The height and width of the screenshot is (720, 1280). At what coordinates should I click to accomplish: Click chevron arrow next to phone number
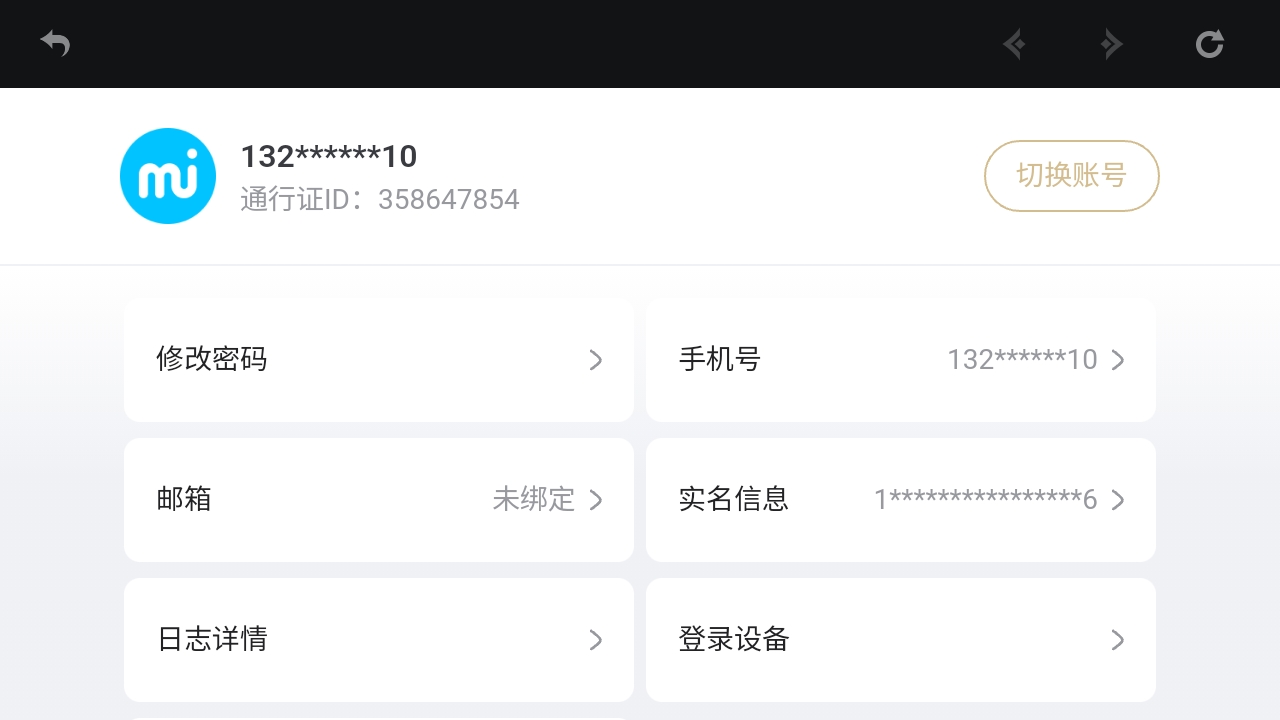coord(1118,360)
